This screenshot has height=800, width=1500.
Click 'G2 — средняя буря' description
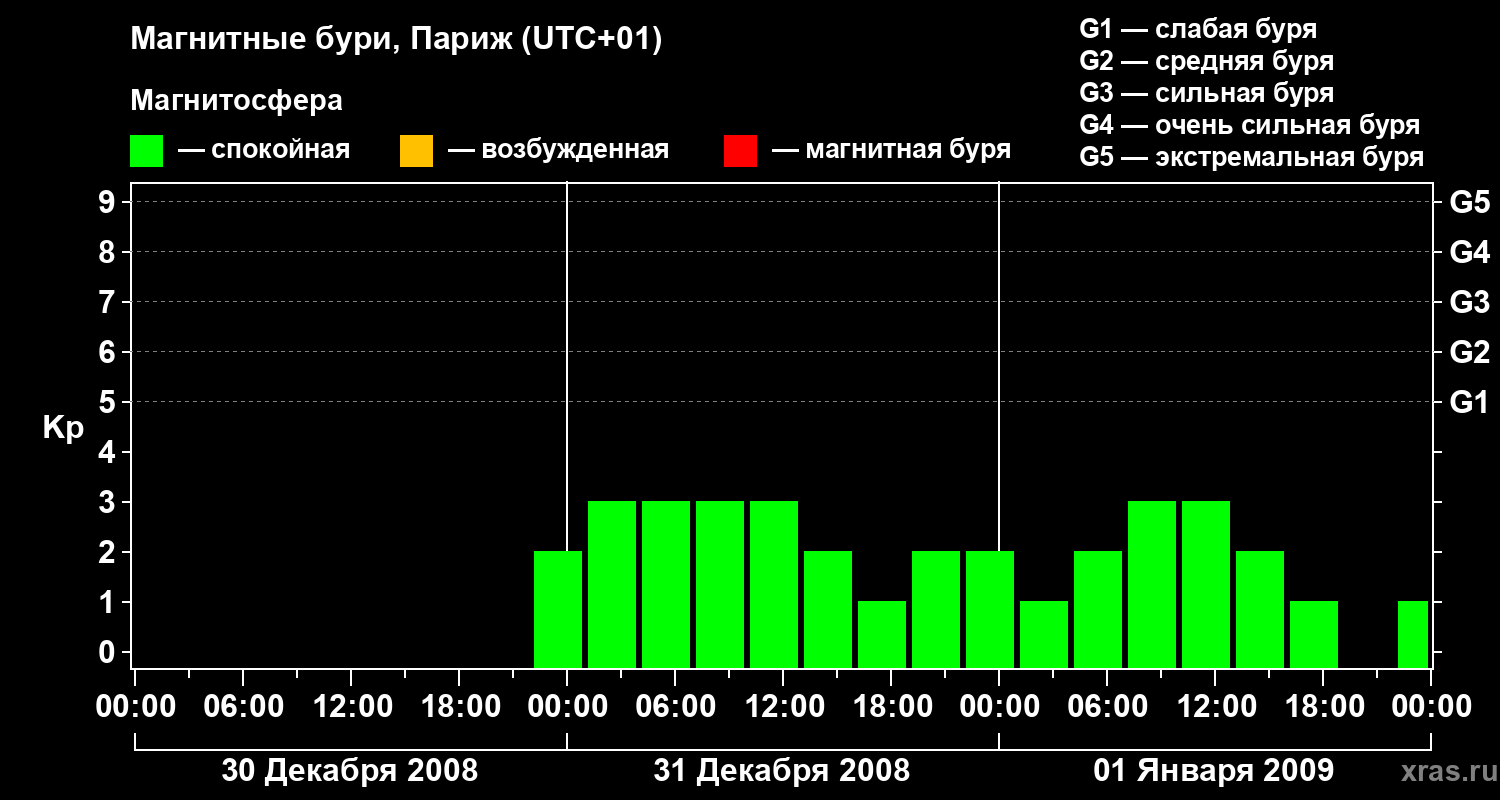(x=1206, y=61)
